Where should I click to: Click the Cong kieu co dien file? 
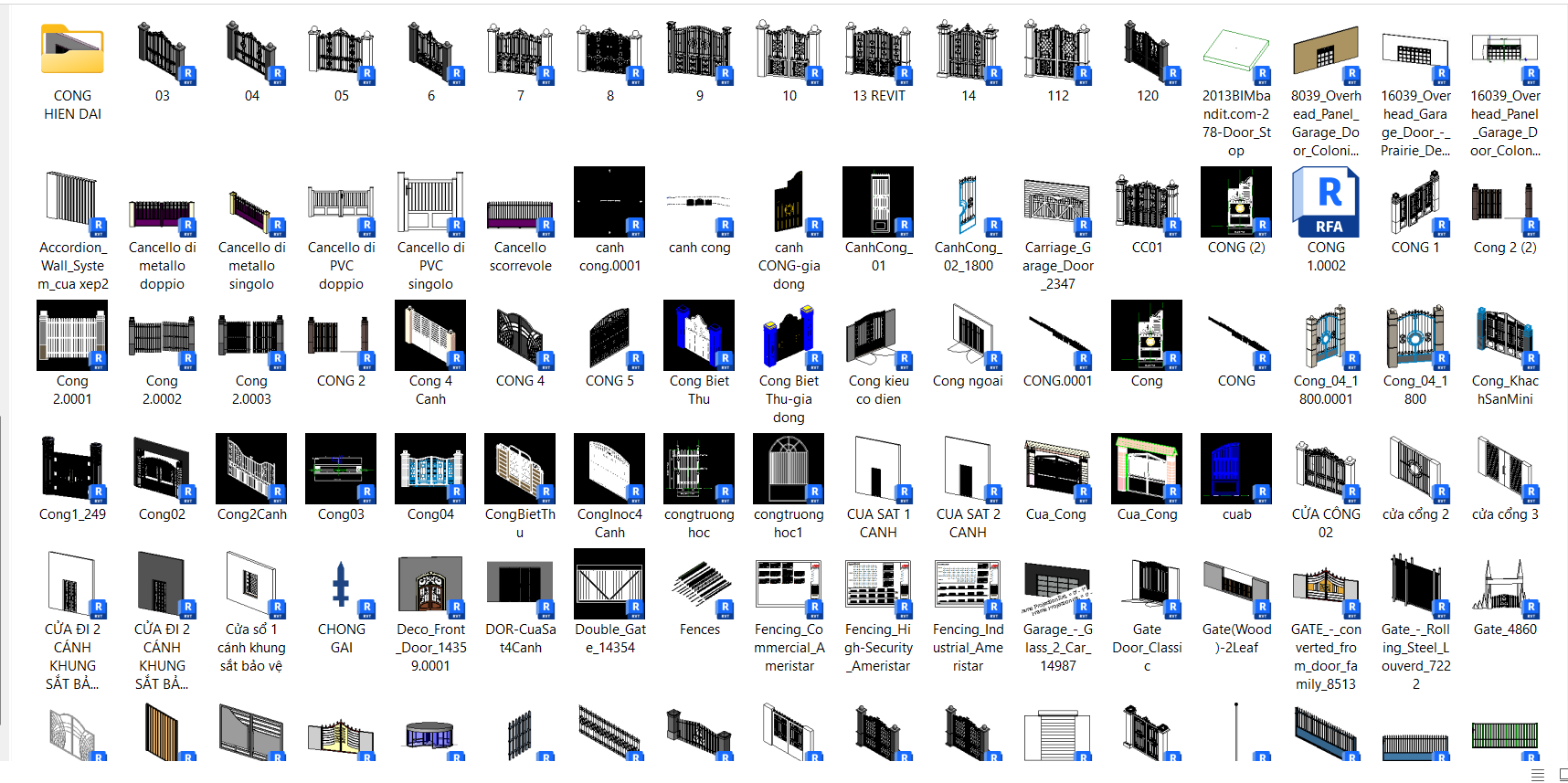point(878,336)
